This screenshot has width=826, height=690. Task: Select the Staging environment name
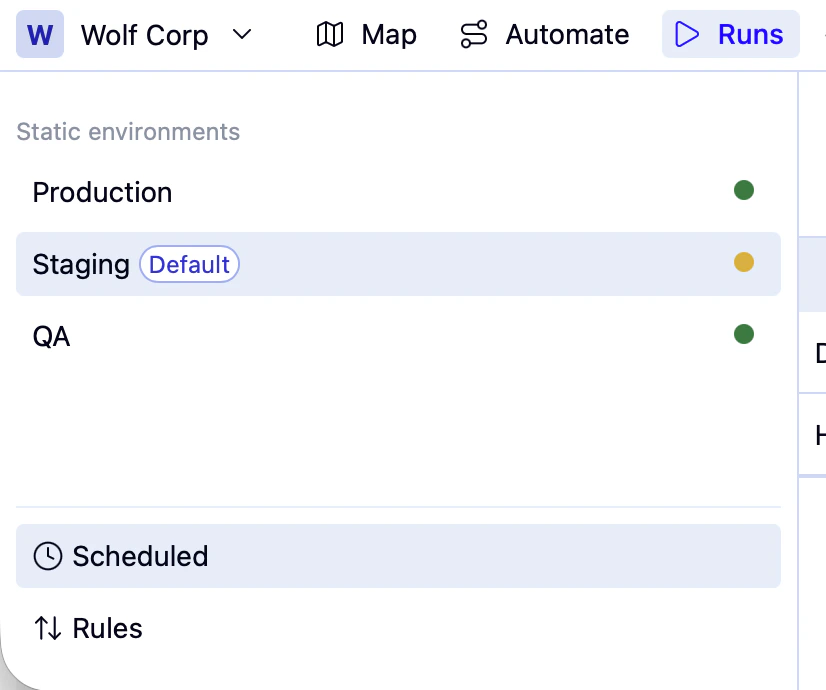pos(81,264)
